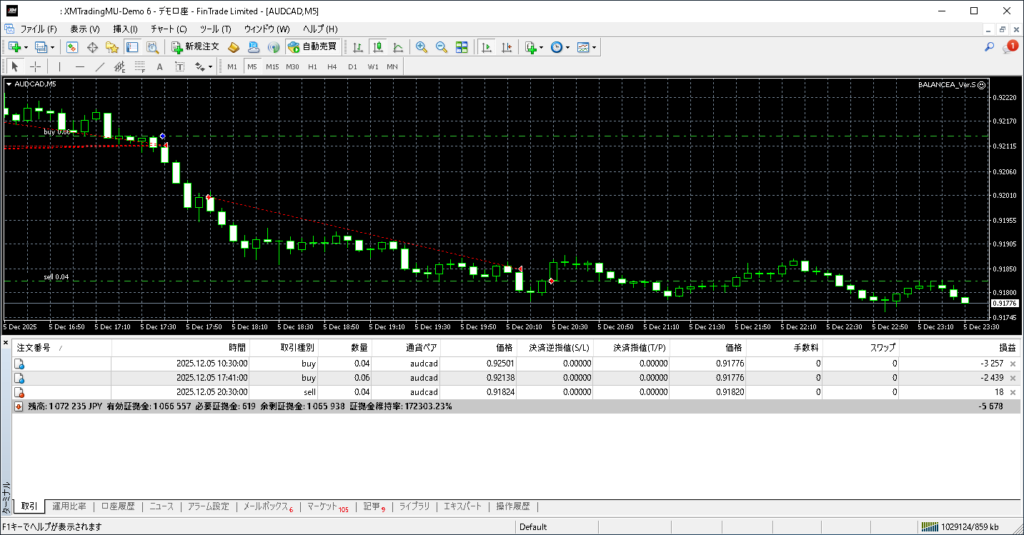Viewport: 1024px width, 535px height.
Task: Expand the periodicity clock dropdown
Action: (x=569, y=47)
